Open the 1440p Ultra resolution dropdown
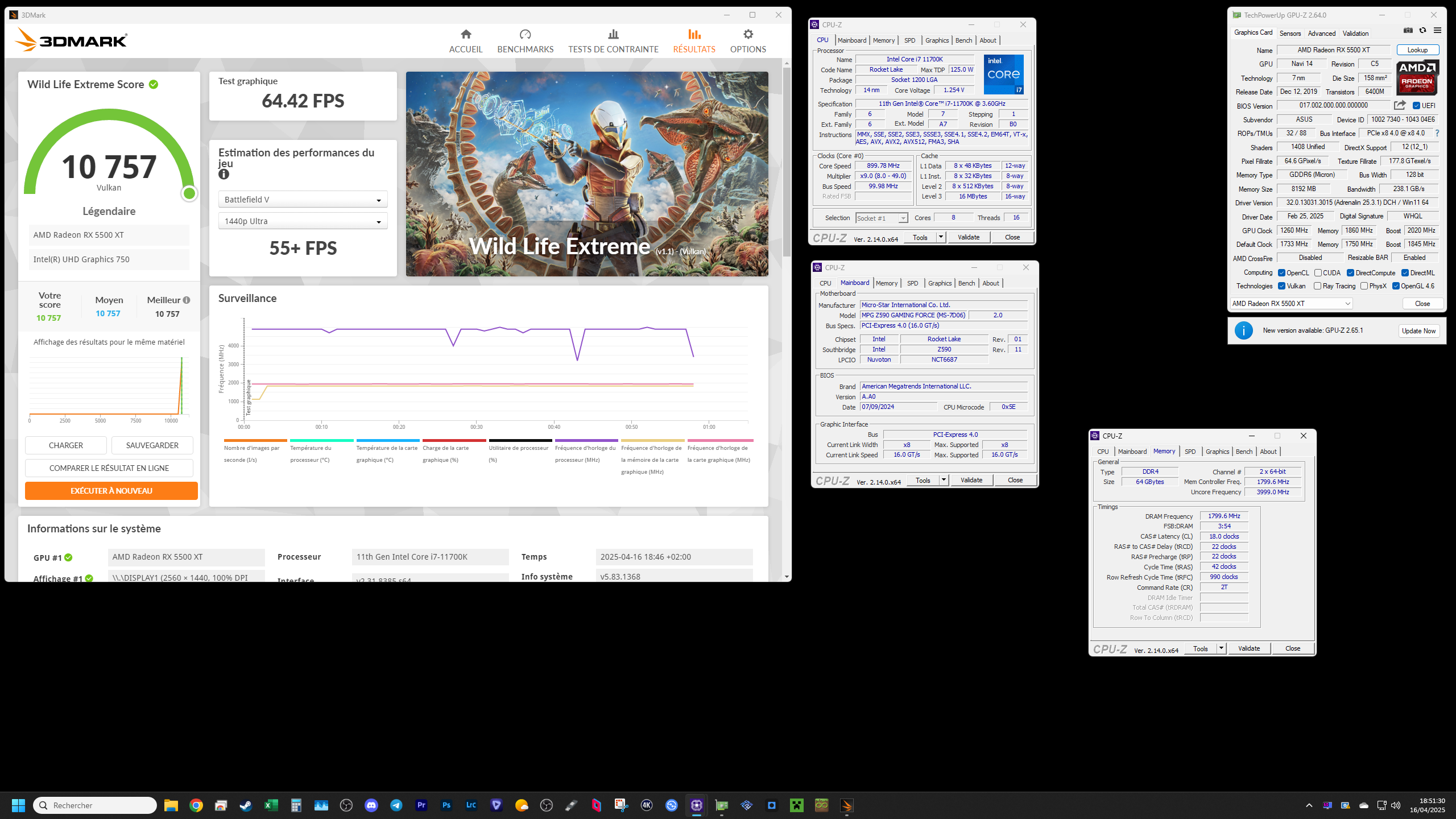This screenshot has width=1456, height=819. tap(303, 221)
